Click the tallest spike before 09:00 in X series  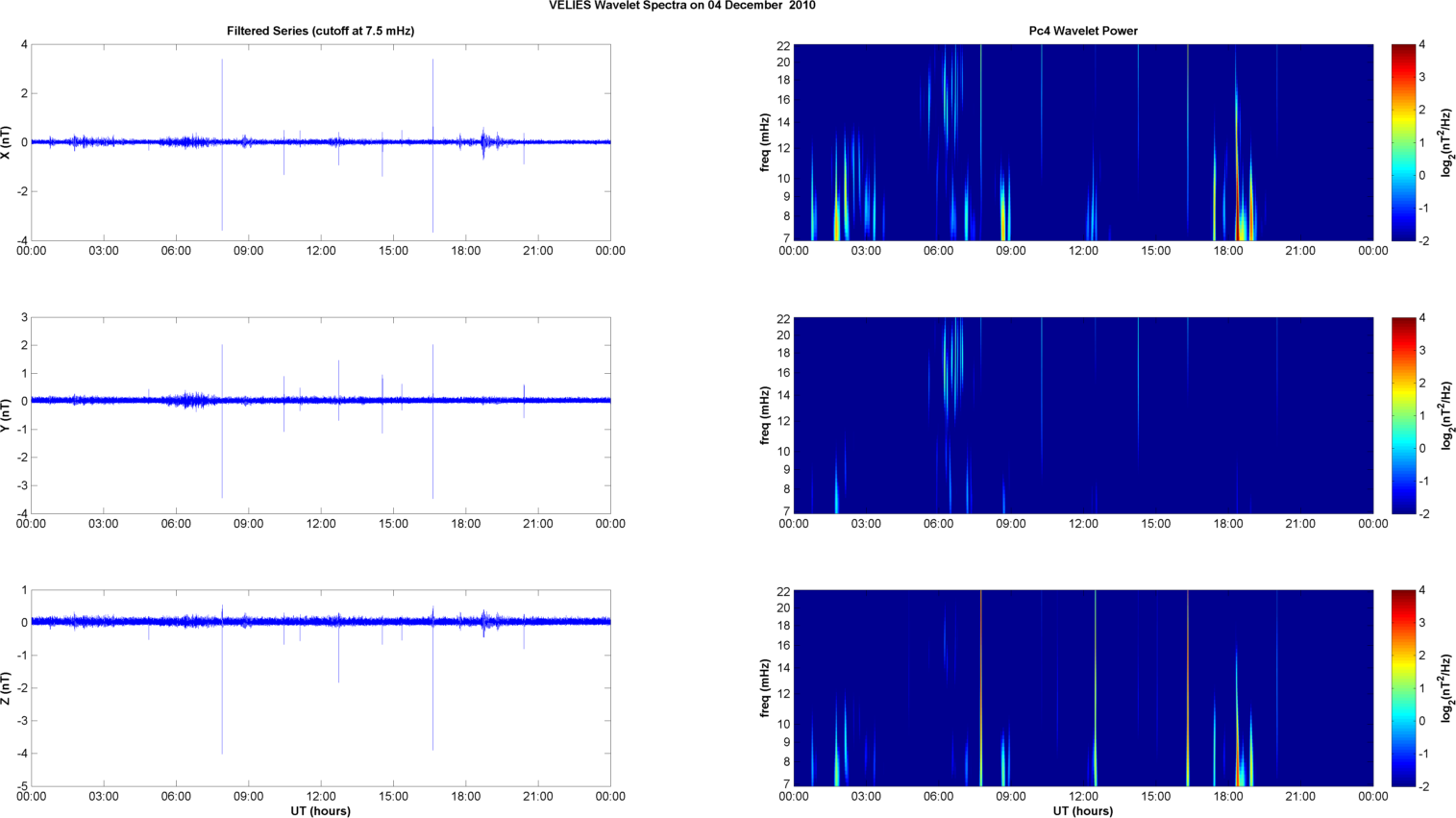(222, 96)
